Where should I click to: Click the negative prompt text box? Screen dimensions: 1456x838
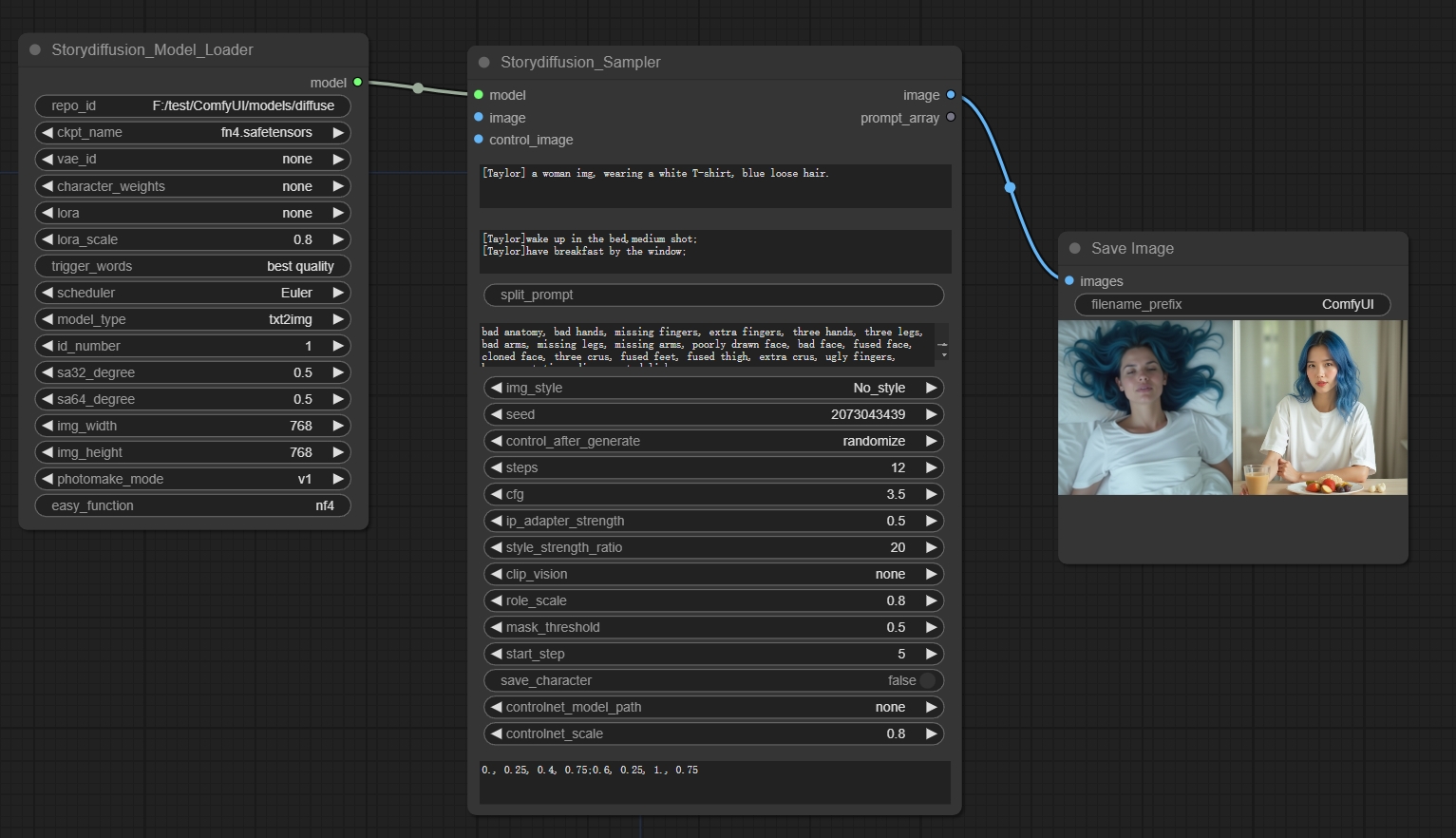pos(715,345)
